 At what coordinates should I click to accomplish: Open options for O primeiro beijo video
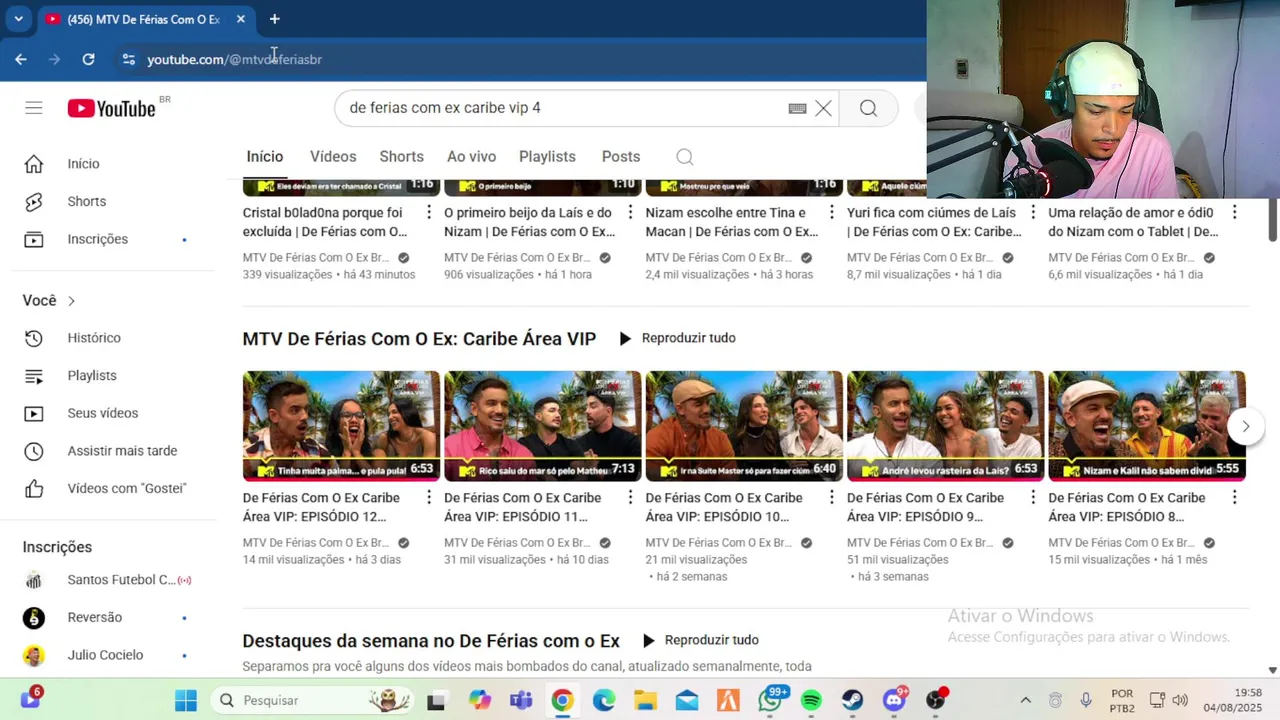[630, 212]
